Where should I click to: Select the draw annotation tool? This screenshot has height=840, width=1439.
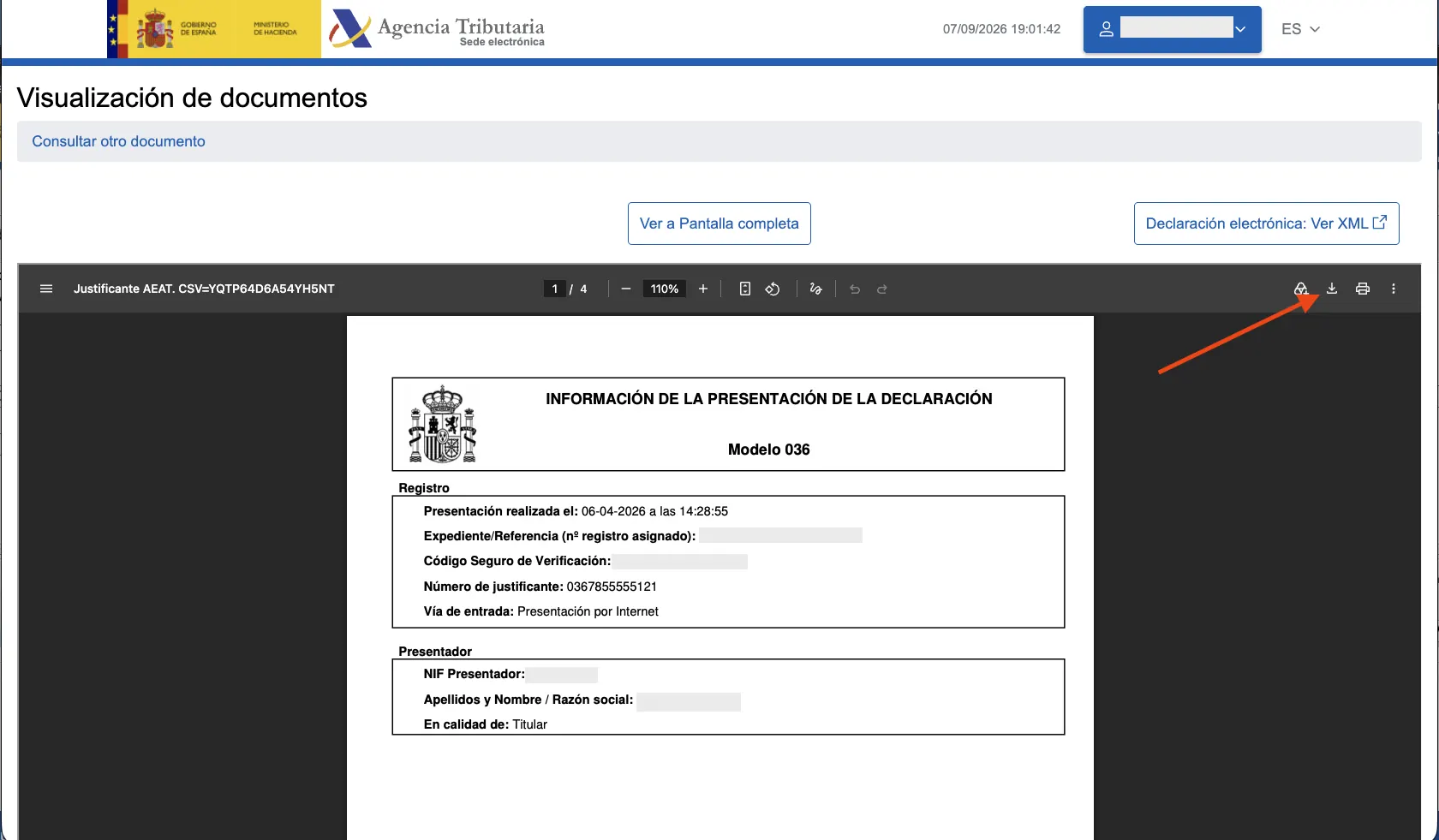tap(815, 289)
